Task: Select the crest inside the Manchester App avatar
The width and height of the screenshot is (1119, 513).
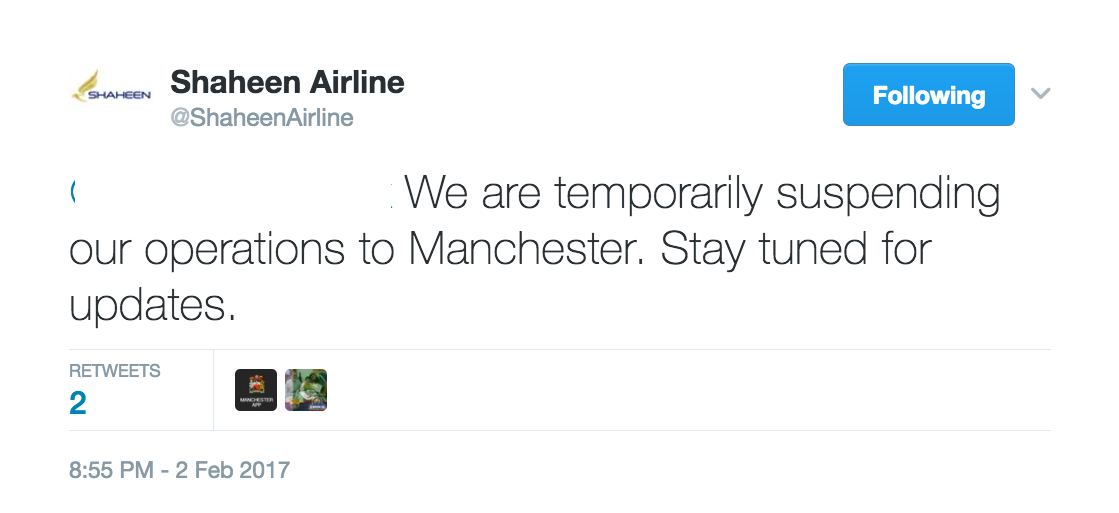Action: 255,384
